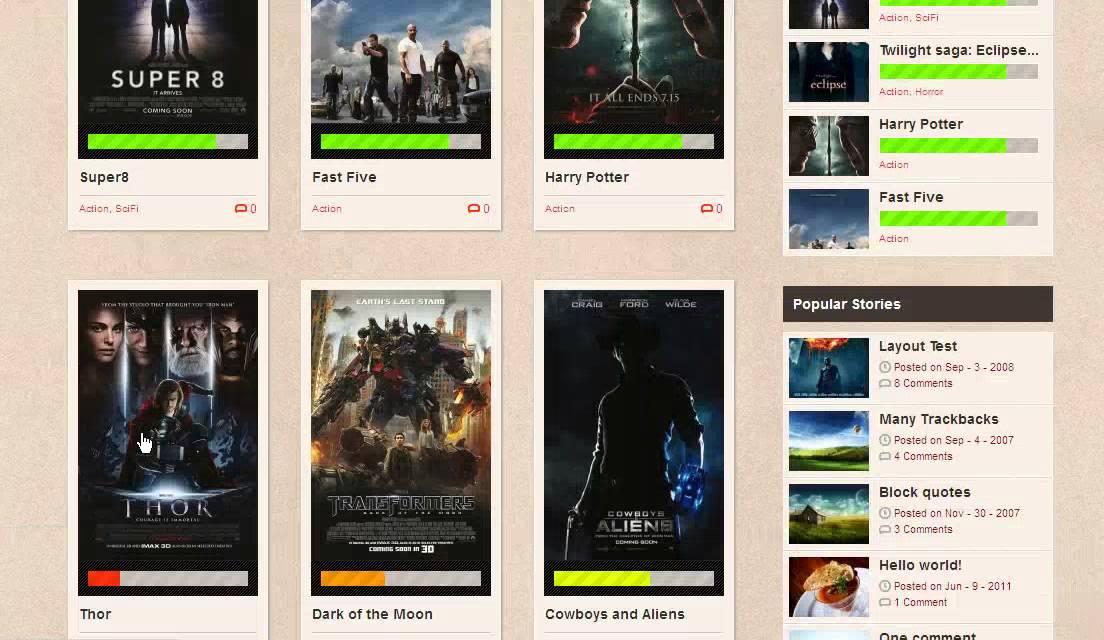1104x640 pixels.
Task: Open the comment bubble icon on Super8 card
Action: [241, 208]
